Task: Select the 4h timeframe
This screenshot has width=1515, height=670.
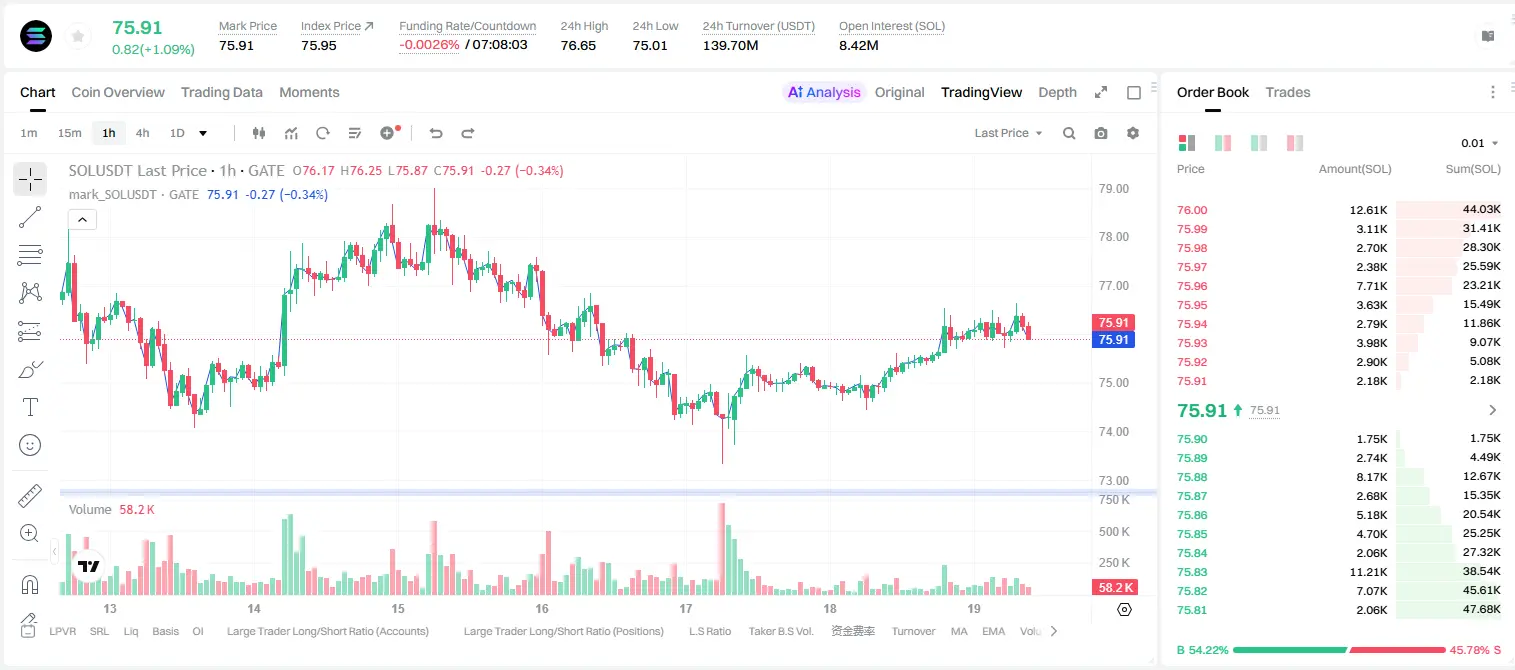Action: [x=142, y=133]
